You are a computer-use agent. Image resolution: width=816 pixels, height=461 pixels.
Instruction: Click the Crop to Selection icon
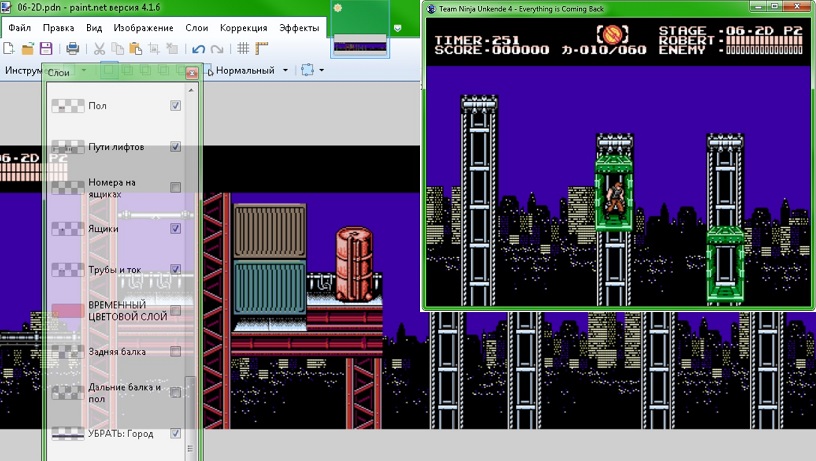pos(154,49)
